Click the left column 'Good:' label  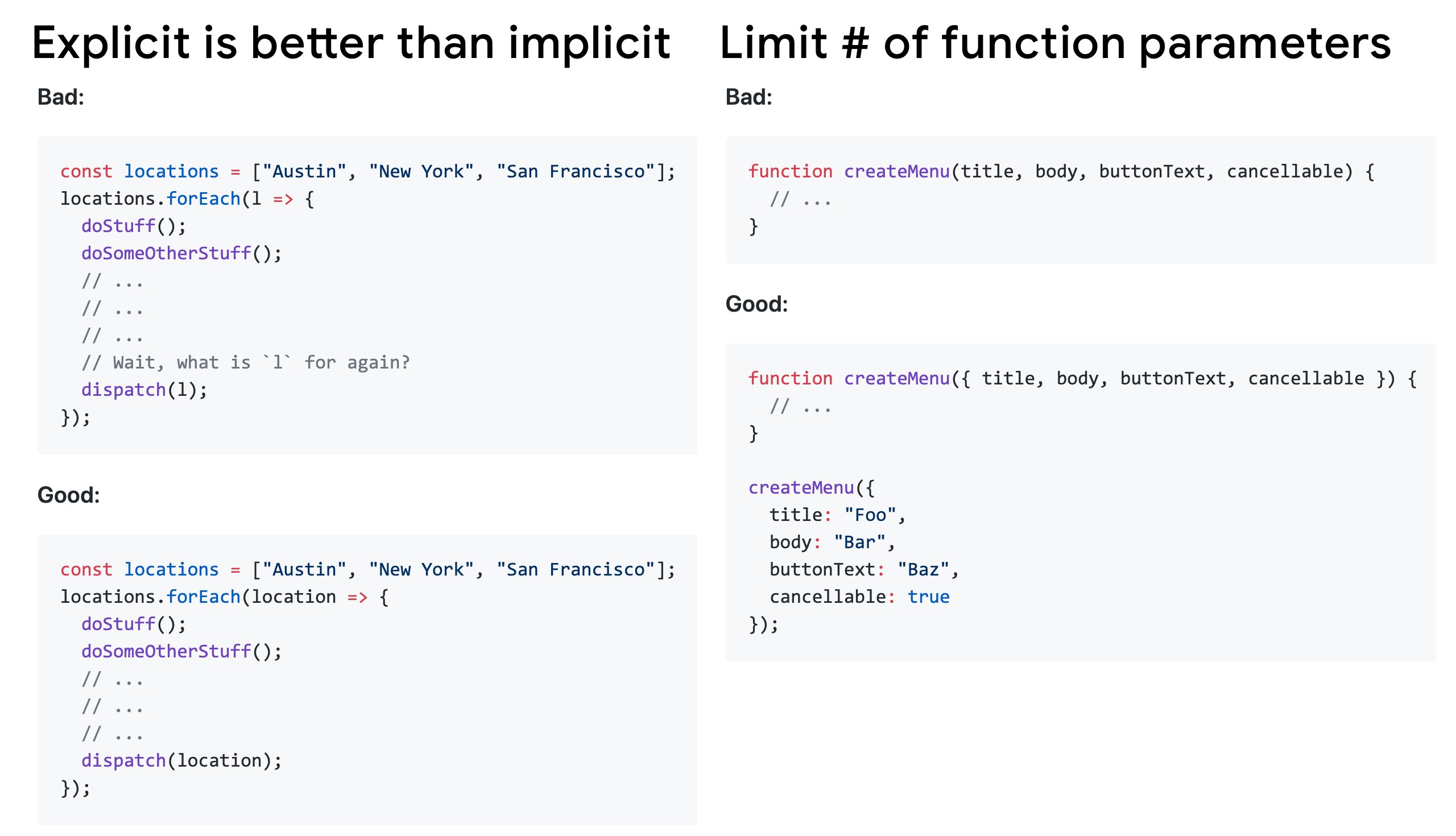click(x=68, y=495)
